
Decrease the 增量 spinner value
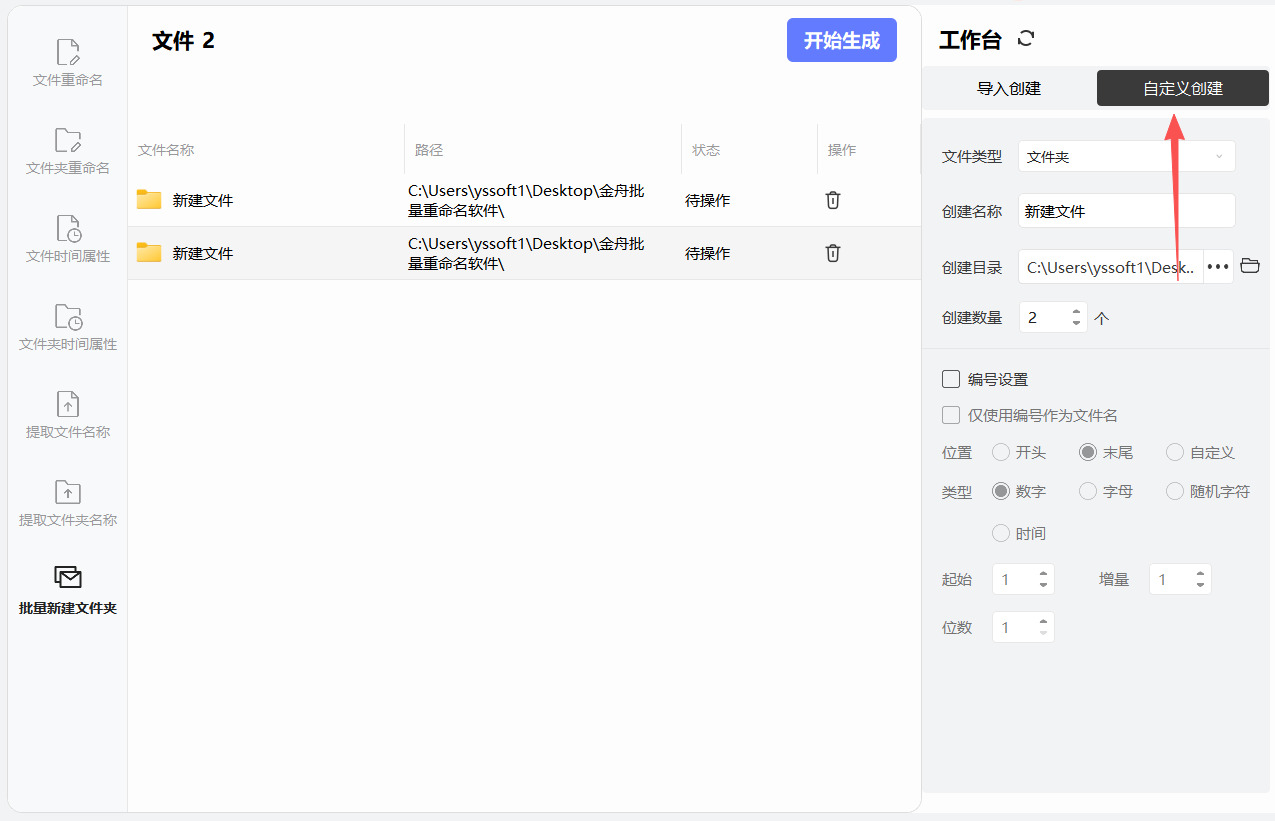pos(1200,585)
